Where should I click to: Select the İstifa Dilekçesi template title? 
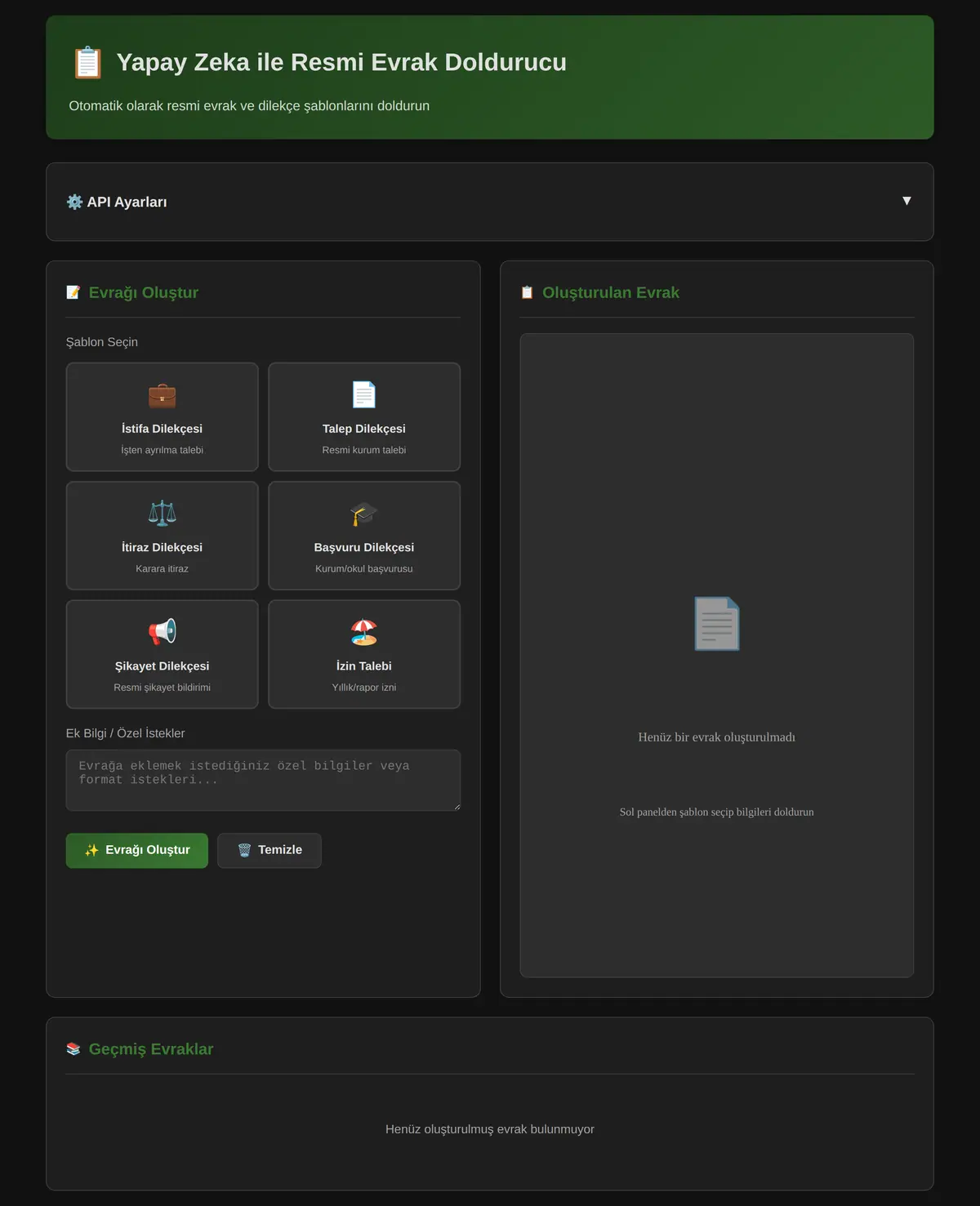coord(162,429)
